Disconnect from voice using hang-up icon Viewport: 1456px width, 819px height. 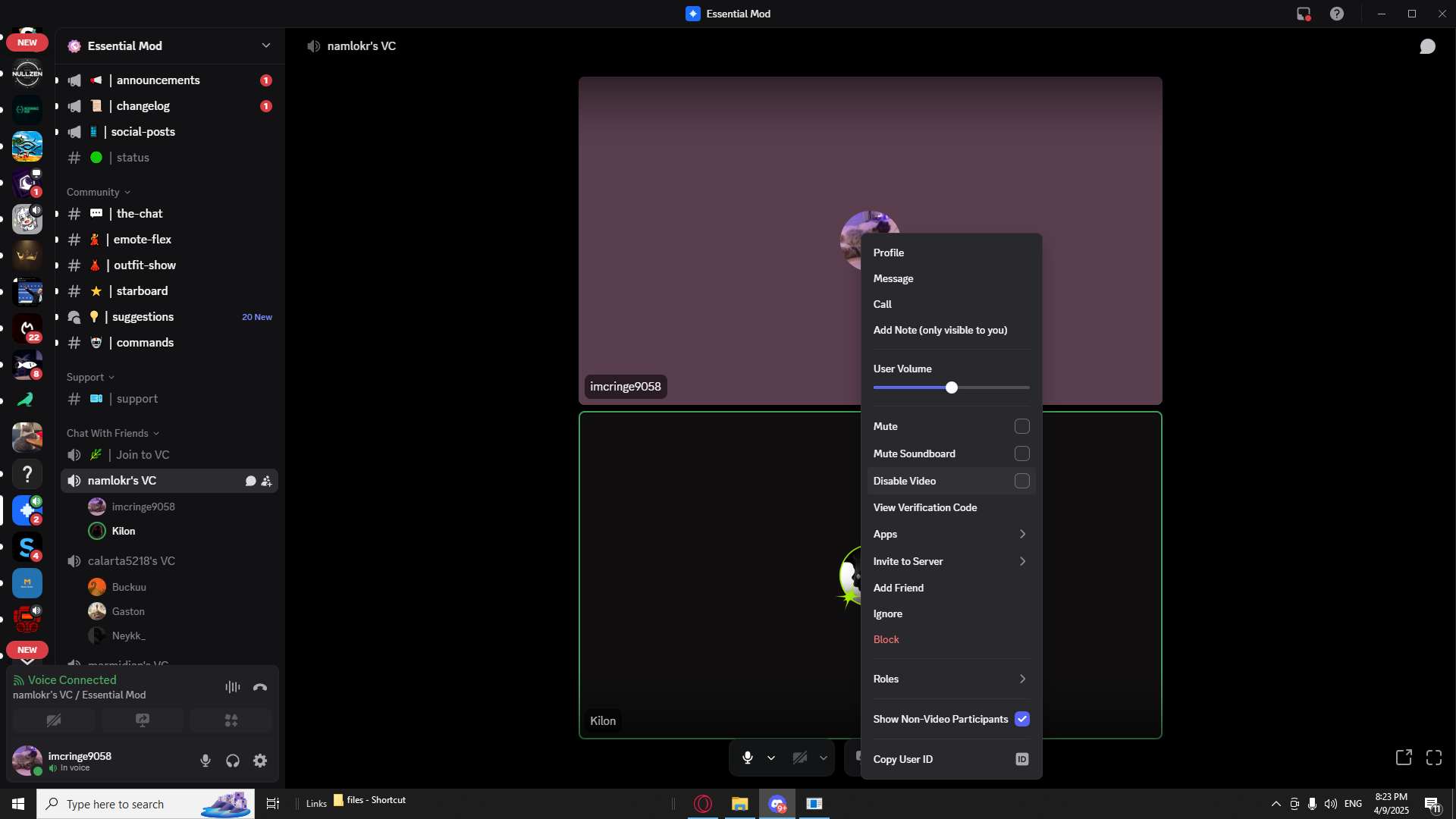(x=260, y=687)
